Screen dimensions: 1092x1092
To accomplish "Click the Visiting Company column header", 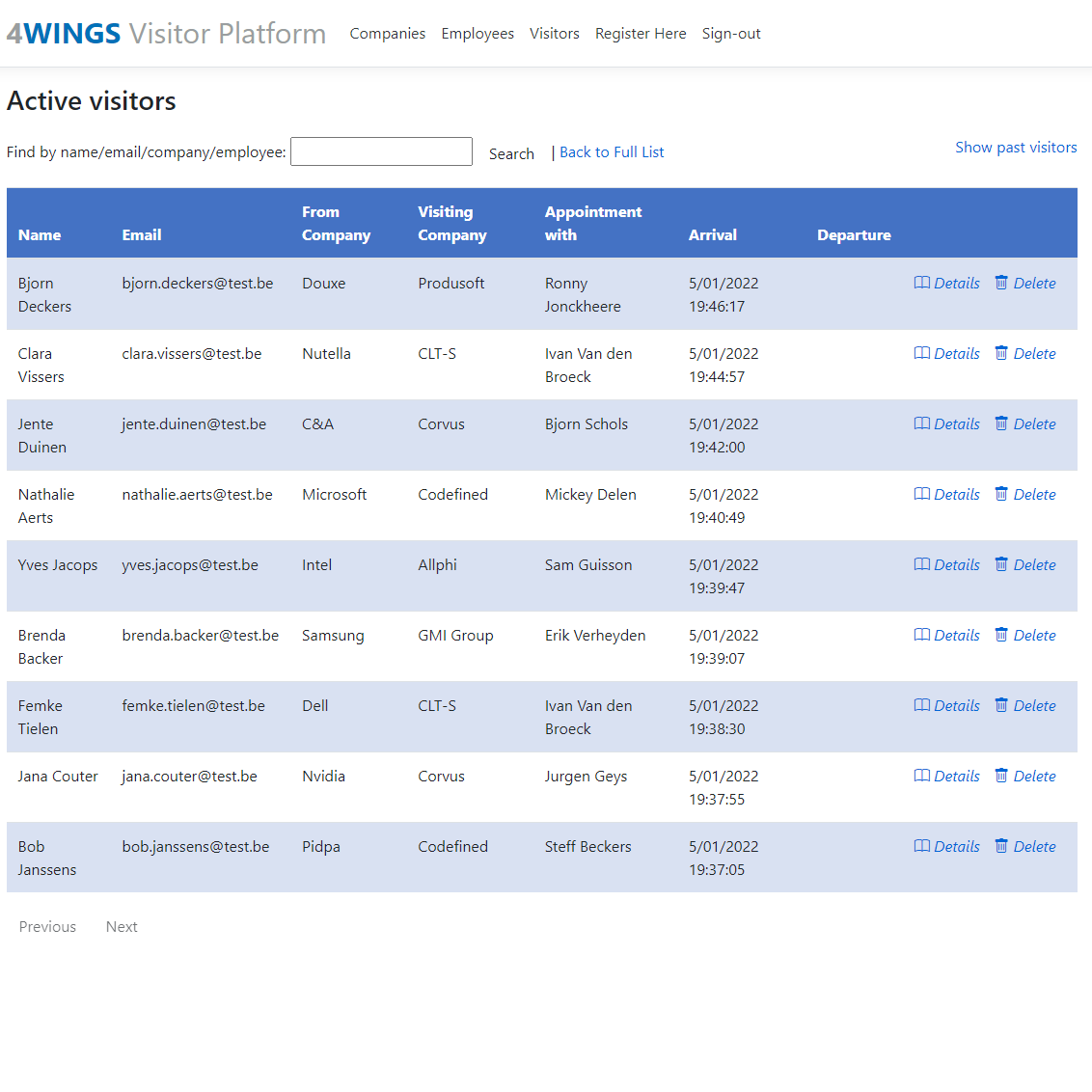I will click(x=452, y=223).
